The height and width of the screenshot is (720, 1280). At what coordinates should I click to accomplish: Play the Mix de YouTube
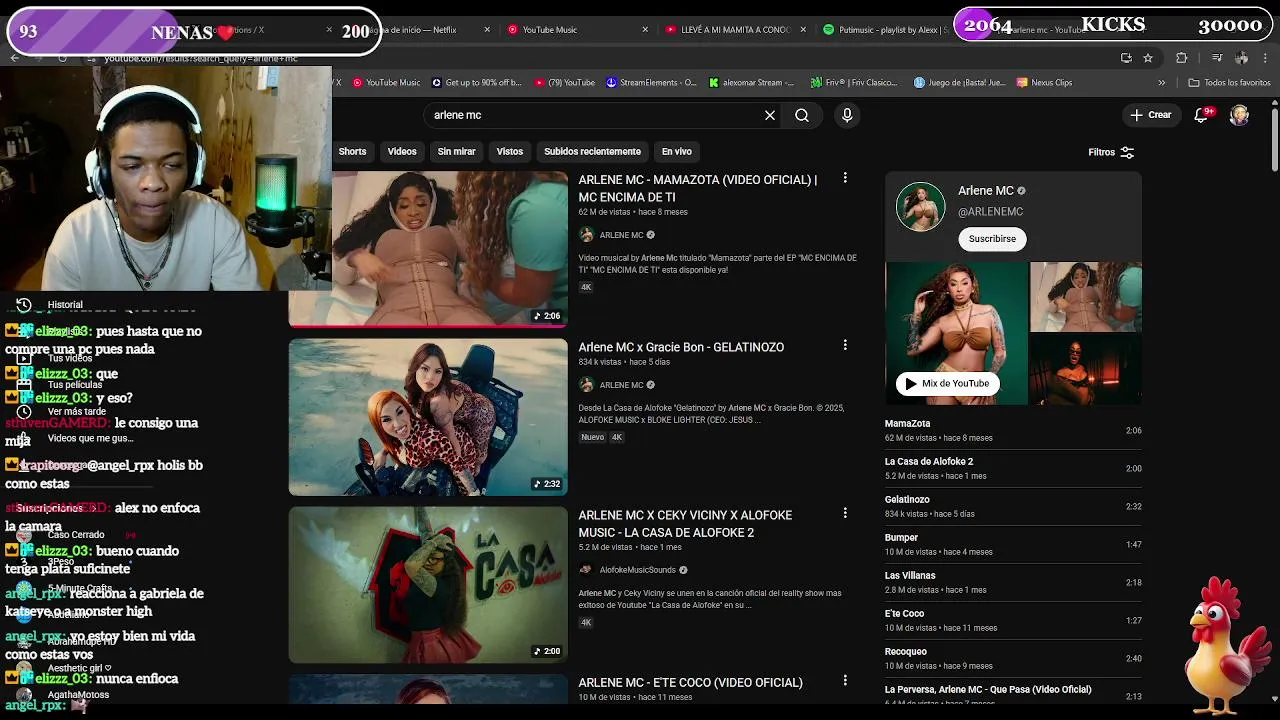pyautogui.click(x=947, y=383)
